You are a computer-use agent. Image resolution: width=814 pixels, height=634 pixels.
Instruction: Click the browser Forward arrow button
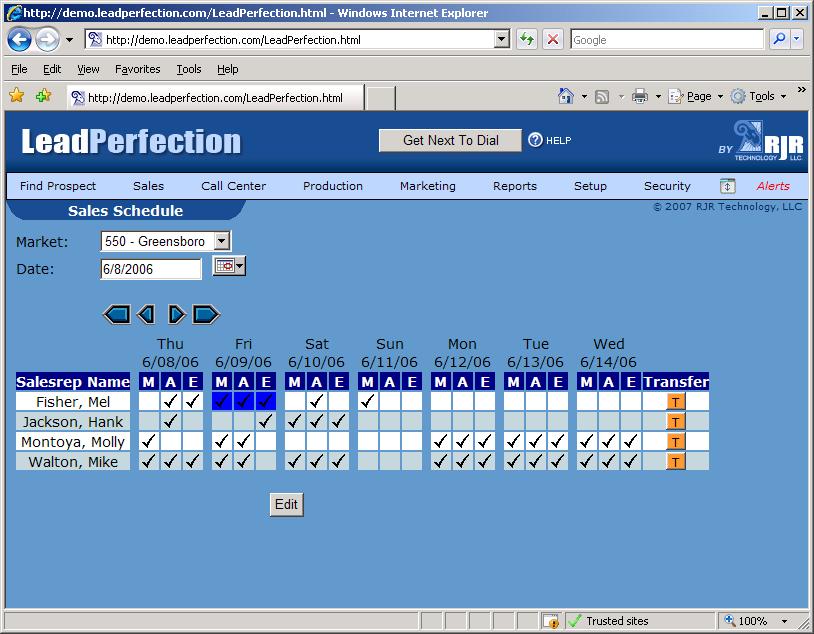point(47,39)
